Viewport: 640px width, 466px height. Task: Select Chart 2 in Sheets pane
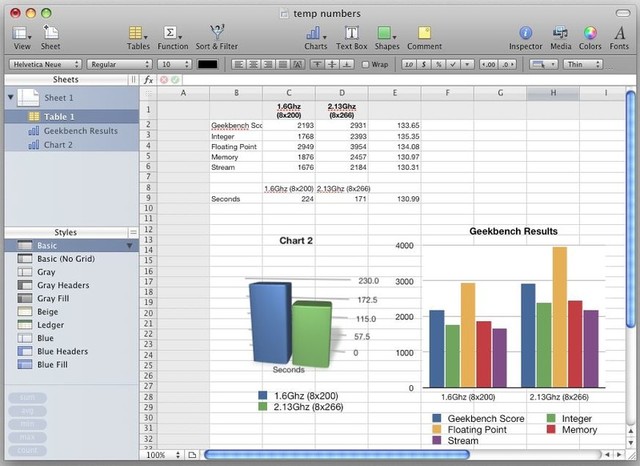[x=72, y=145]
